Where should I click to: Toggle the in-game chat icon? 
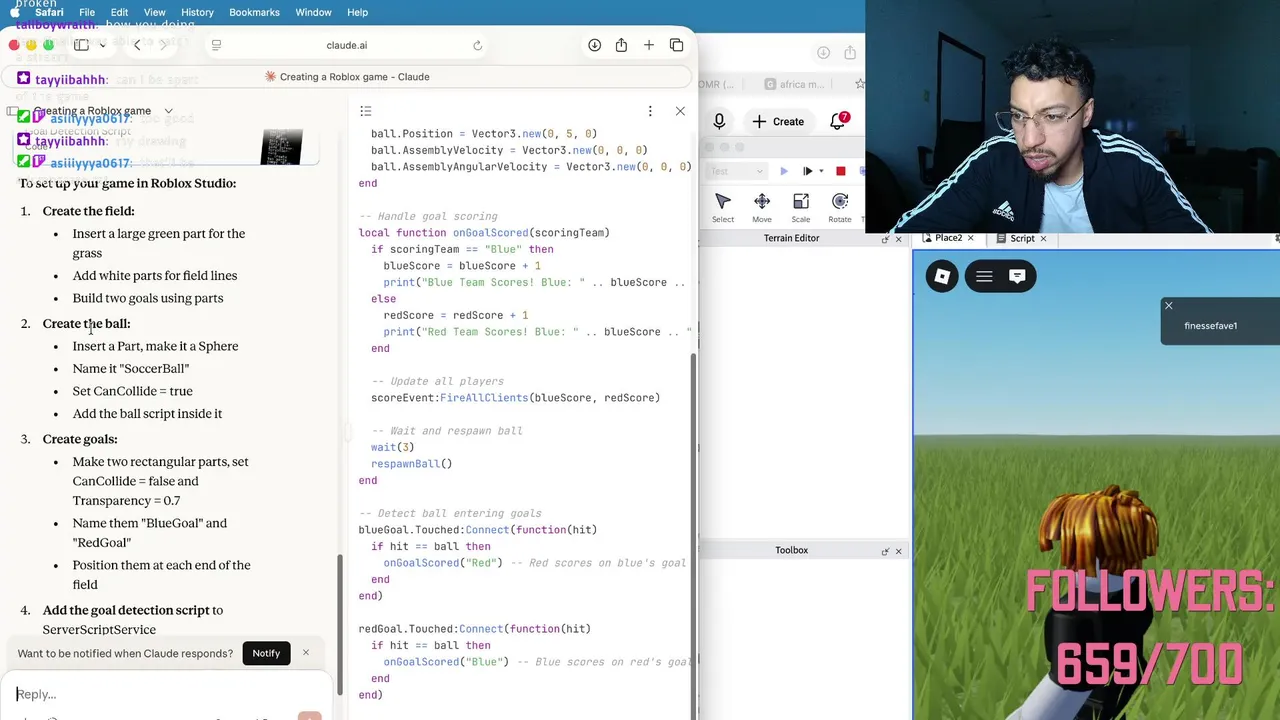click(x=1017, y=277)
